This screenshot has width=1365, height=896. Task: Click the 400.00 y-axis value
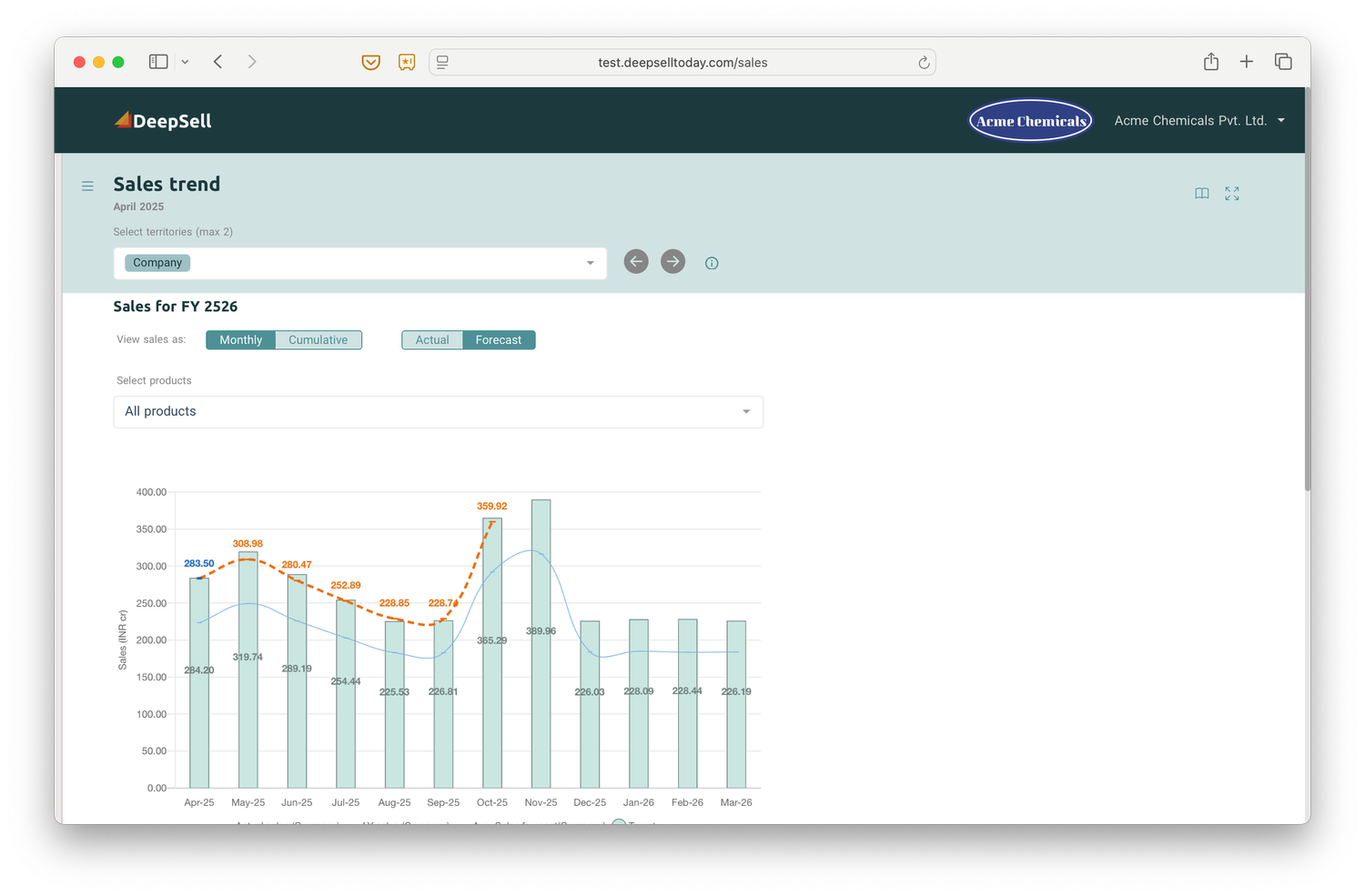point(151,492)
